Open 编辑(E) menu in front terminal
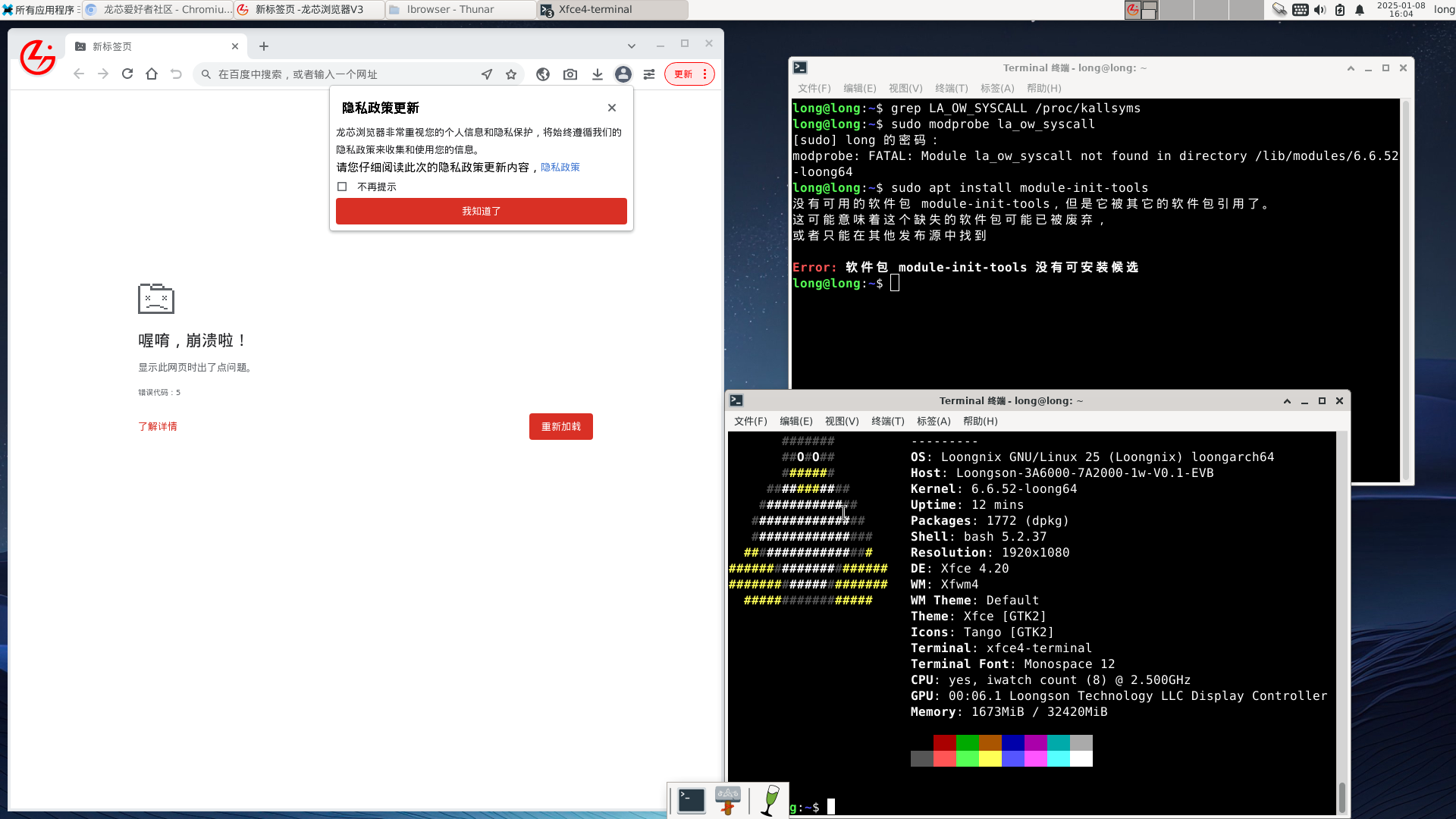The width and height of the screenshot is (1456, 819). 795,421
